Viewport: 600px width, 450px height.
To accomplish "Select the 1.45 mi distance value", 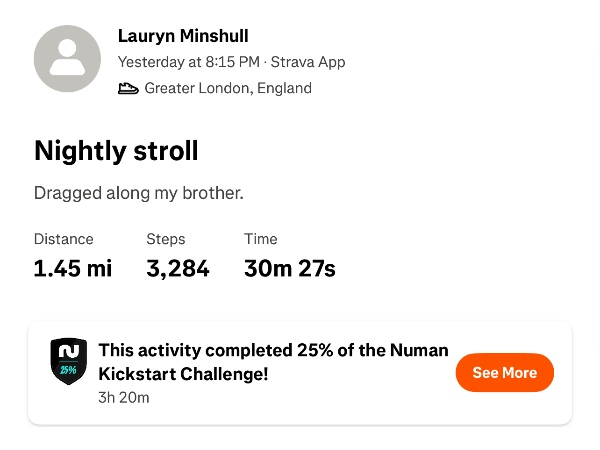I will (73, 268).
